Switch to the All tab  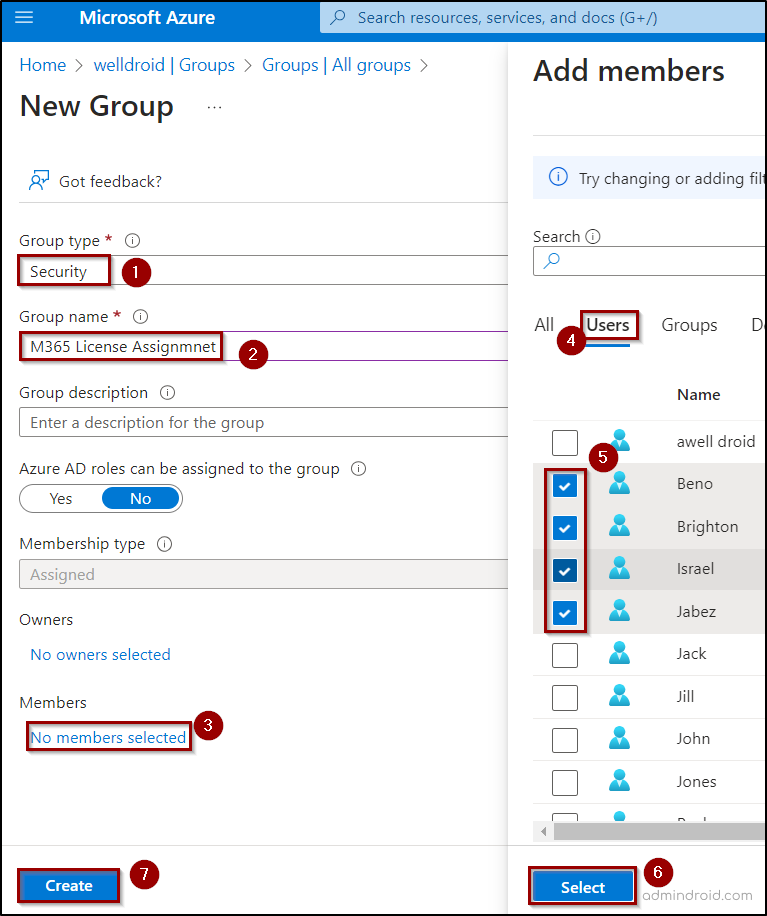tap(544, 325)
